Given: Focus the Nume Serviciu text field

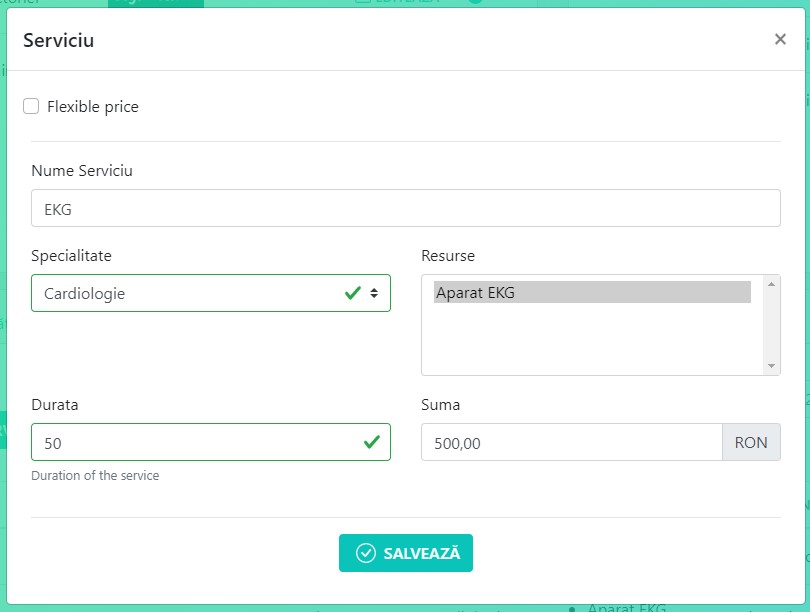Looking at the screenshot, I should pyautogui.click(x=405, y=209).
